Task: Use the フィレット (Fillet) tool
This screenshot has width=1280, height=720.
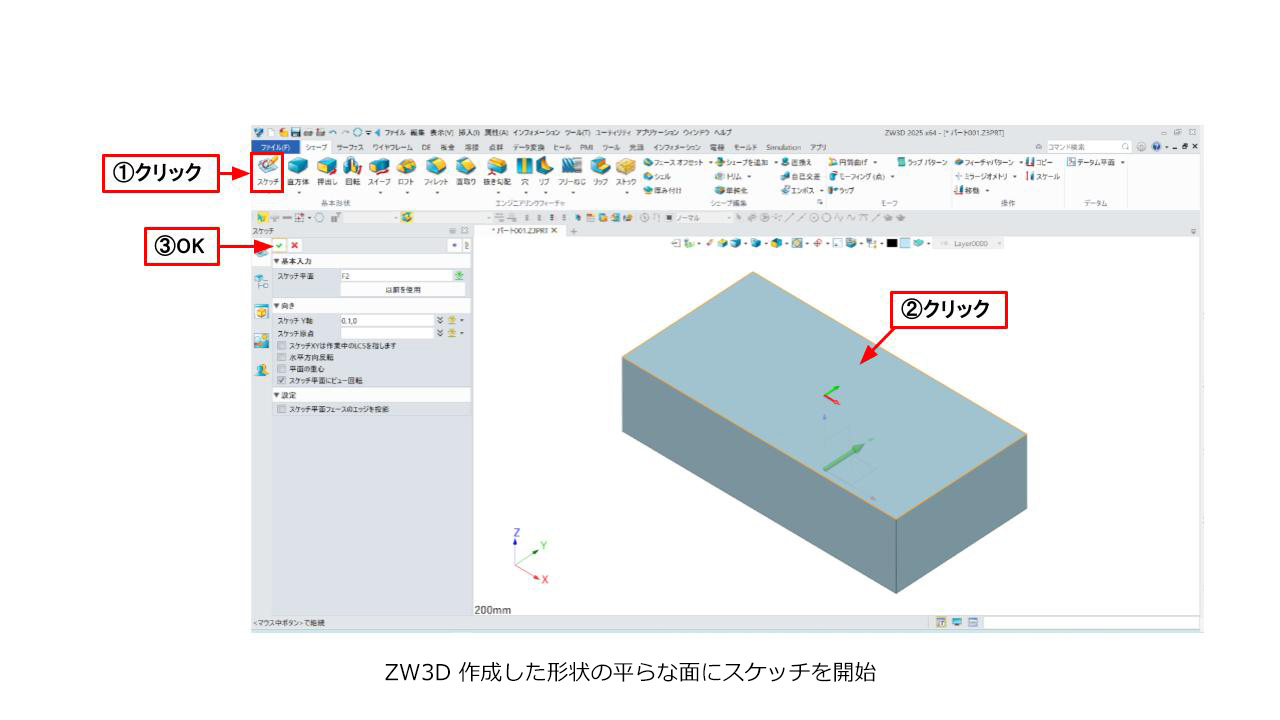Action: coord(436,172)
